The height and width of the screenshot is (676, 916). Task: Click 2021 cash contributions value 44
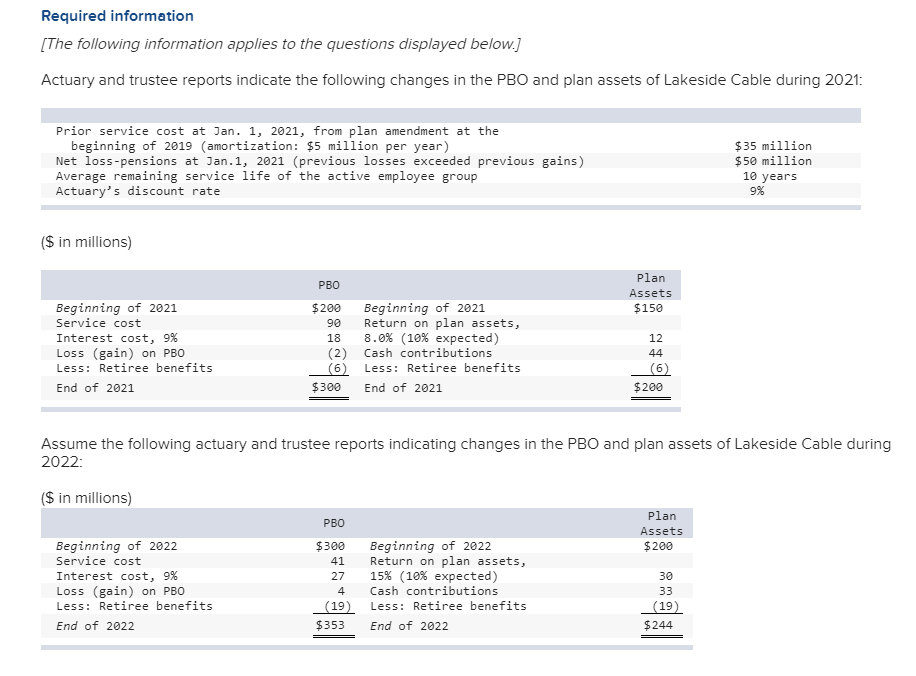[655, 353]
